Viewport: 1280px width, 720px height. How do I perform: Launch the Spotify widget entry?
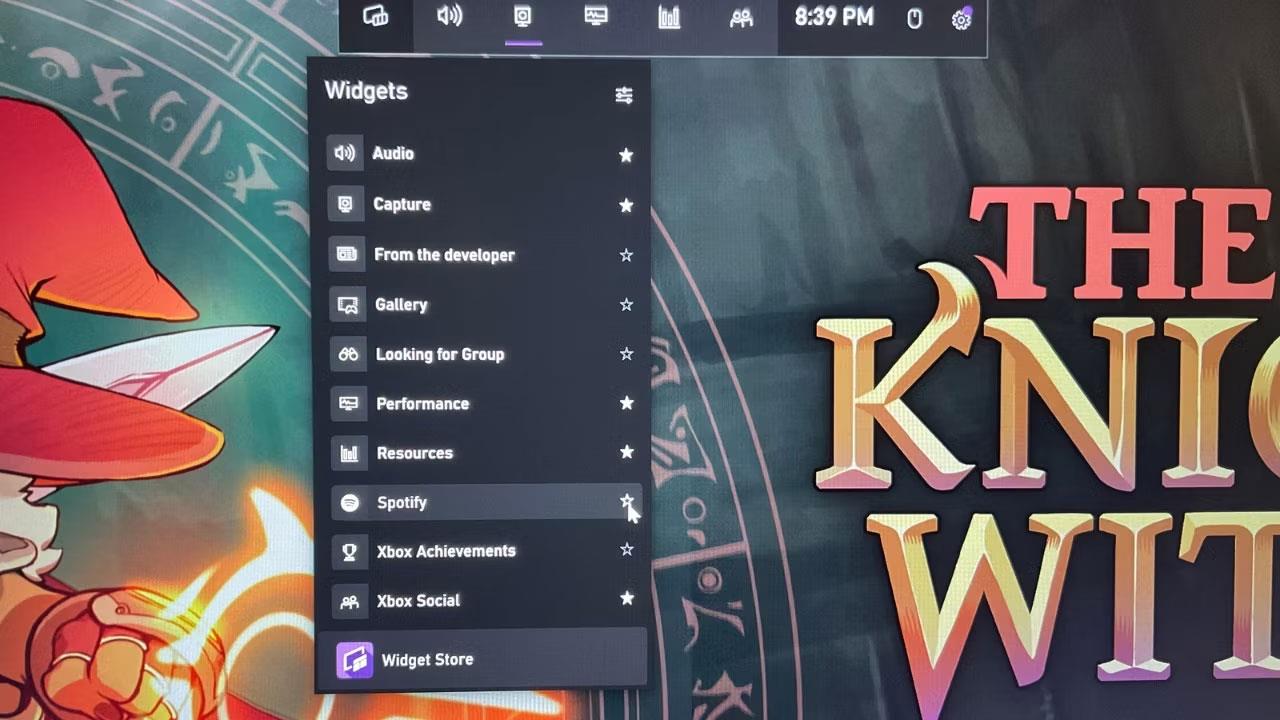coord(489,502)
